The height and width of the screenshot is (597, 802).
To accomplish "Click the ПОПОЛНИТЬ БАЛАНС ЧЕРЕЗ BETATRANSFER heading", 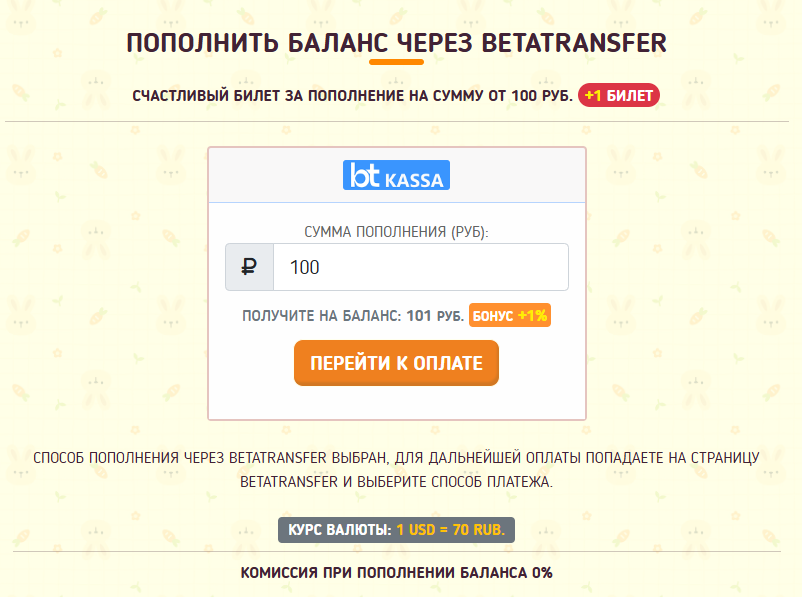I will 396,43.
